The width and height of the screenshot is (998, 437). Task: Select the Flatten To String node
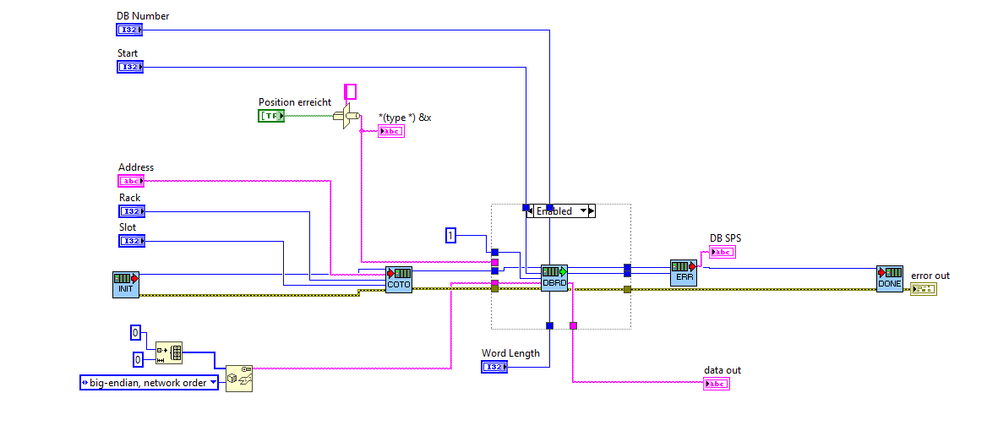coord(239,378)
